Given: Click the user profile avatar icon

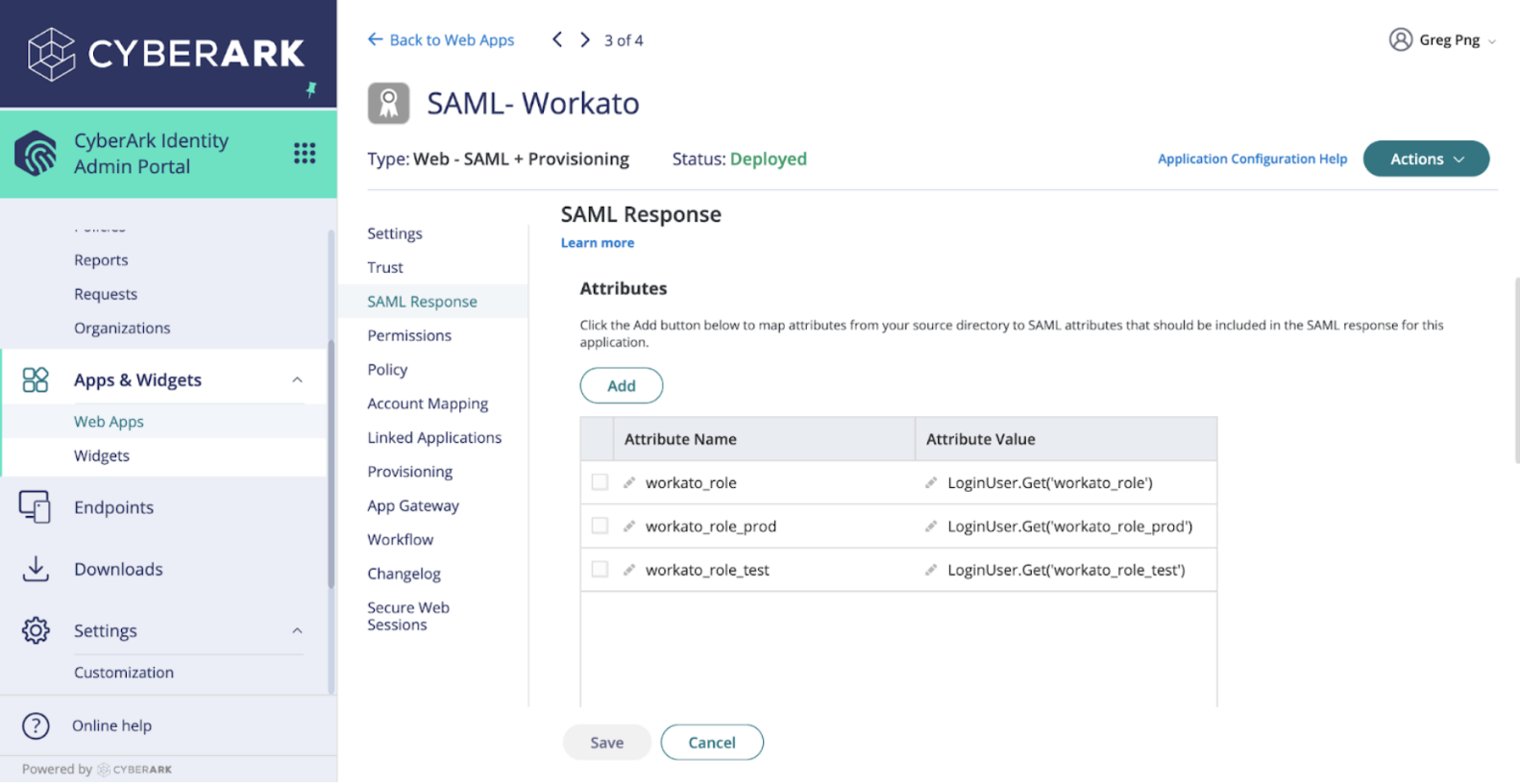Looking at the screenshot, I should click(x=1401, y=39).
